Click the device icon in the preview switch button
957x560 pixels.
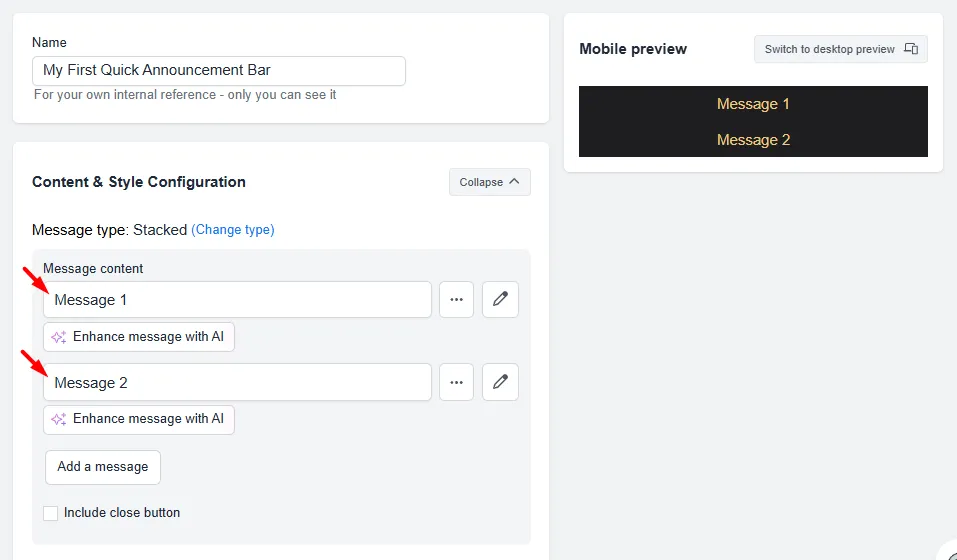(x=911, y=49)
